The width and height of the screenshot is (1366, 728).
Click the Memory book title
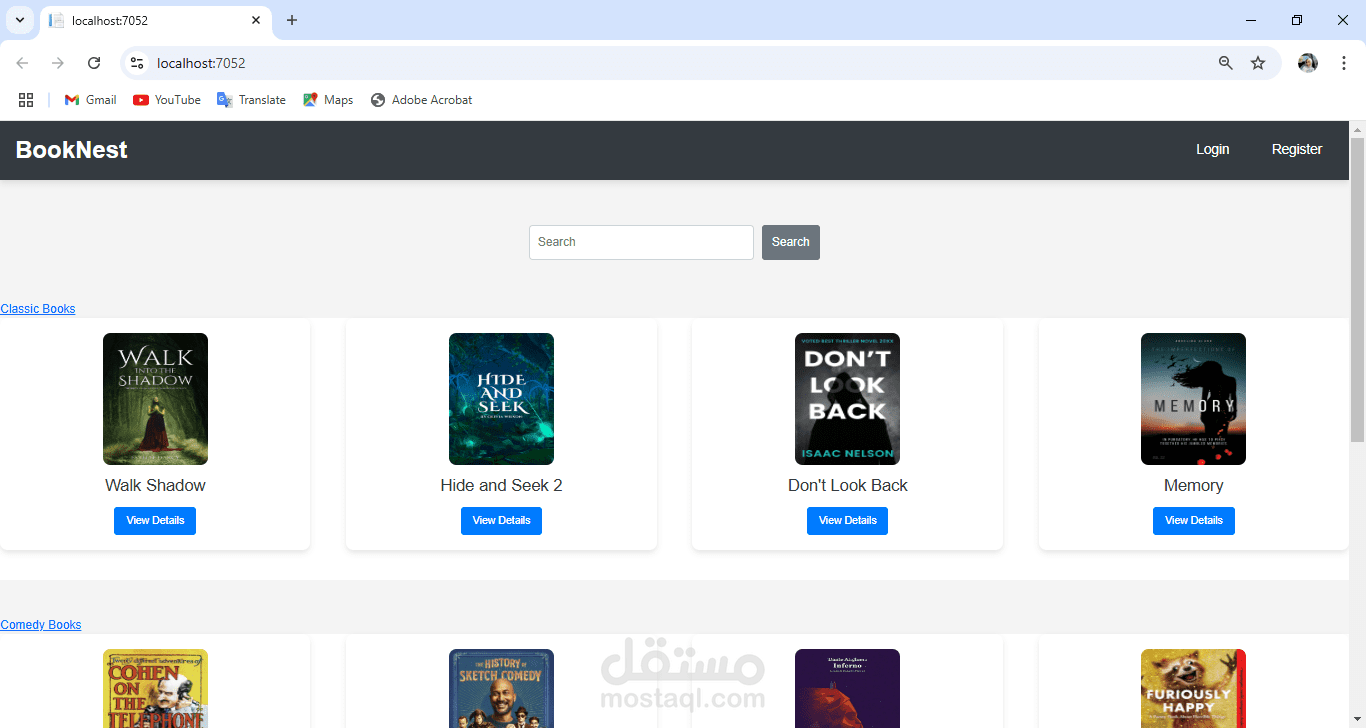(1194, 486)
